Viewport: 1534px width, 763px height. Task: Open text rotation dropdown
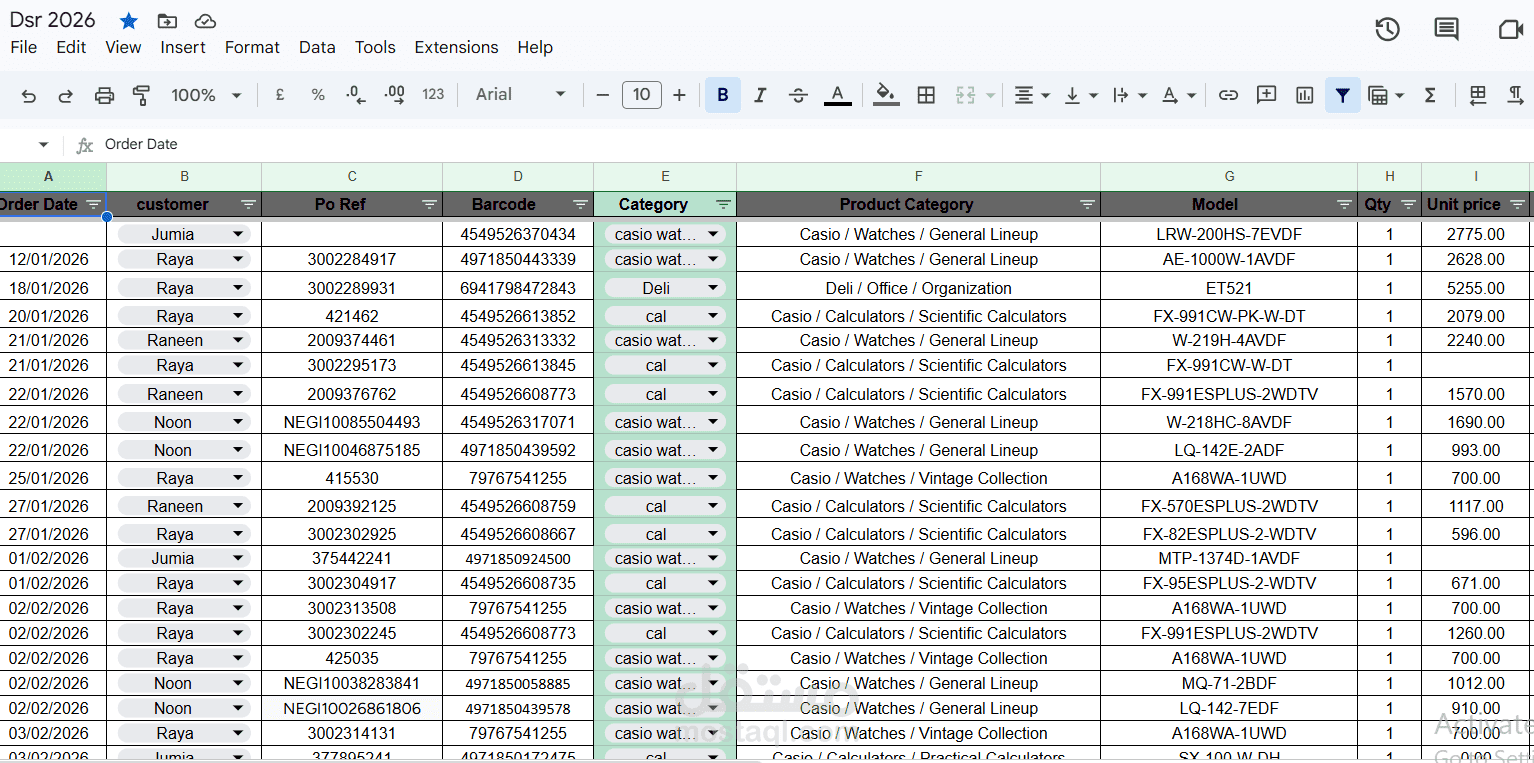coord(1179,95)
